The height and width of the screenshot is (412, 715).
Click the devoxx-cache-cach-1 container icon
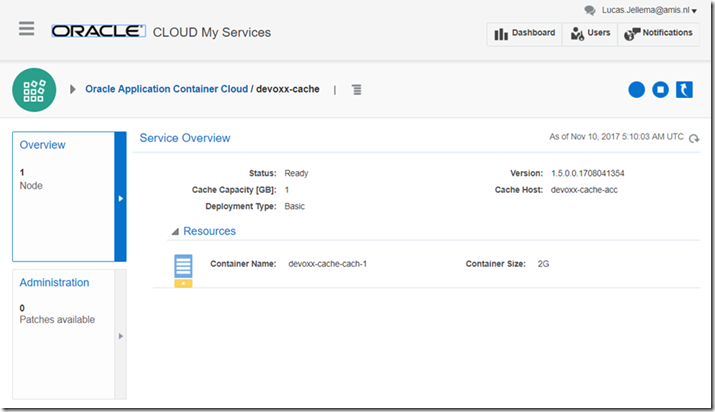click(183, 270)
